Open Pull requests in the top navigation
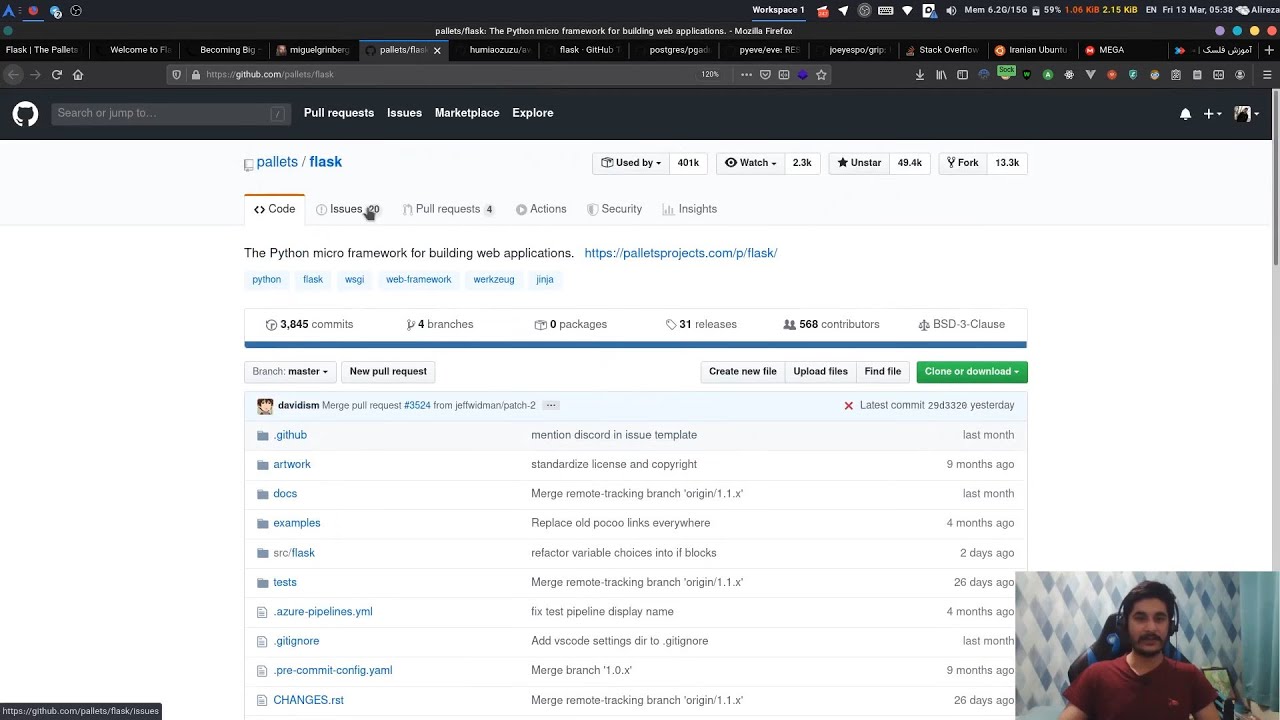This screenshot has width=1280, height=720. [339, 113]
